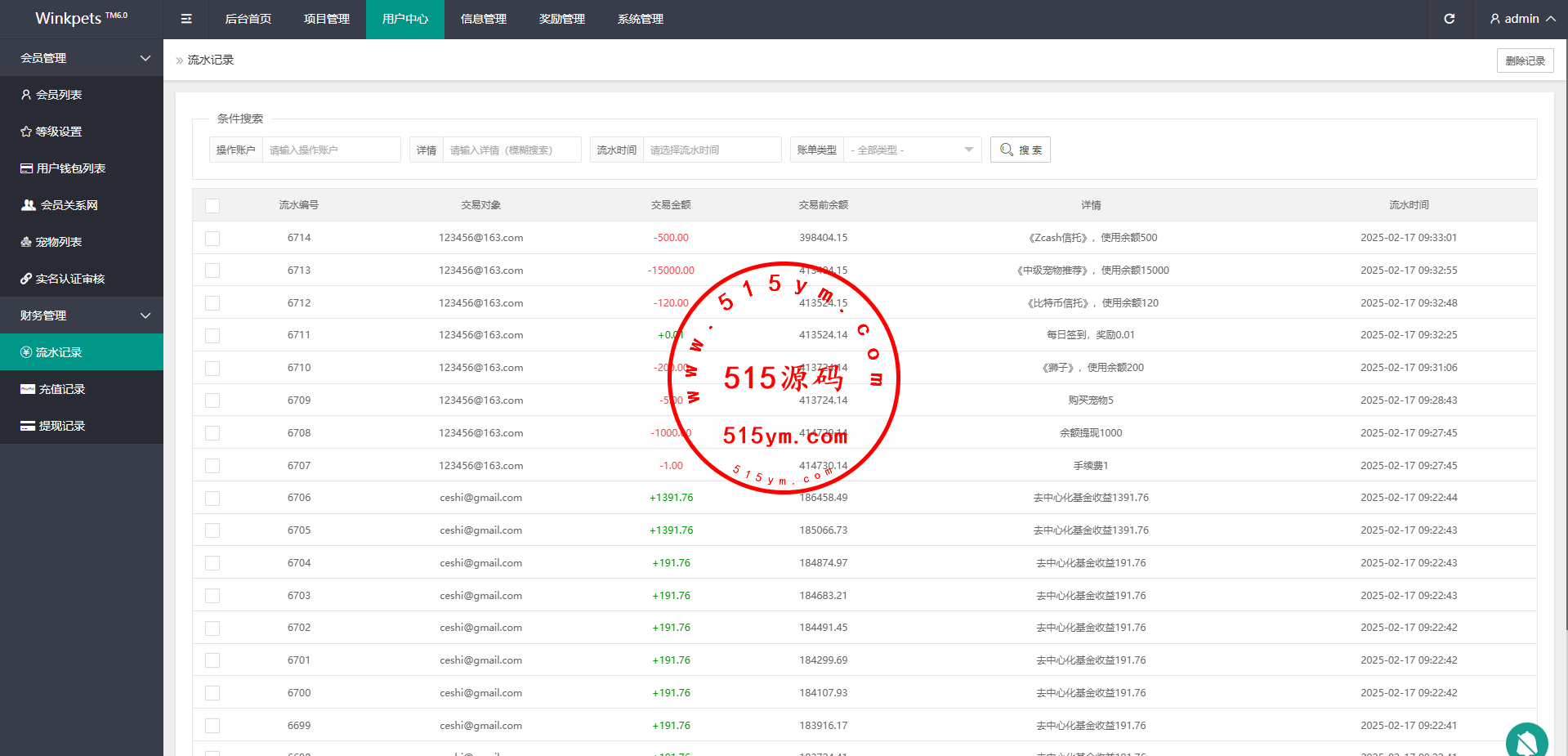Click the refresh icon in top bar
The image size is (1568, 756).
[1449, 19]
